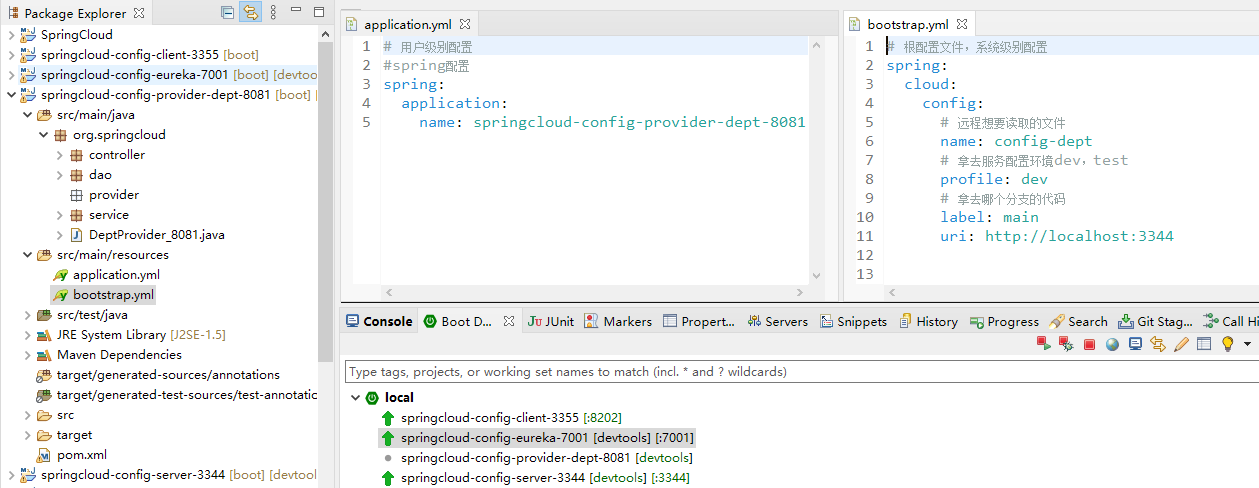Collapse all in Package Explorer
Screen dimensions: 1259x488
[x=228, y=13]
